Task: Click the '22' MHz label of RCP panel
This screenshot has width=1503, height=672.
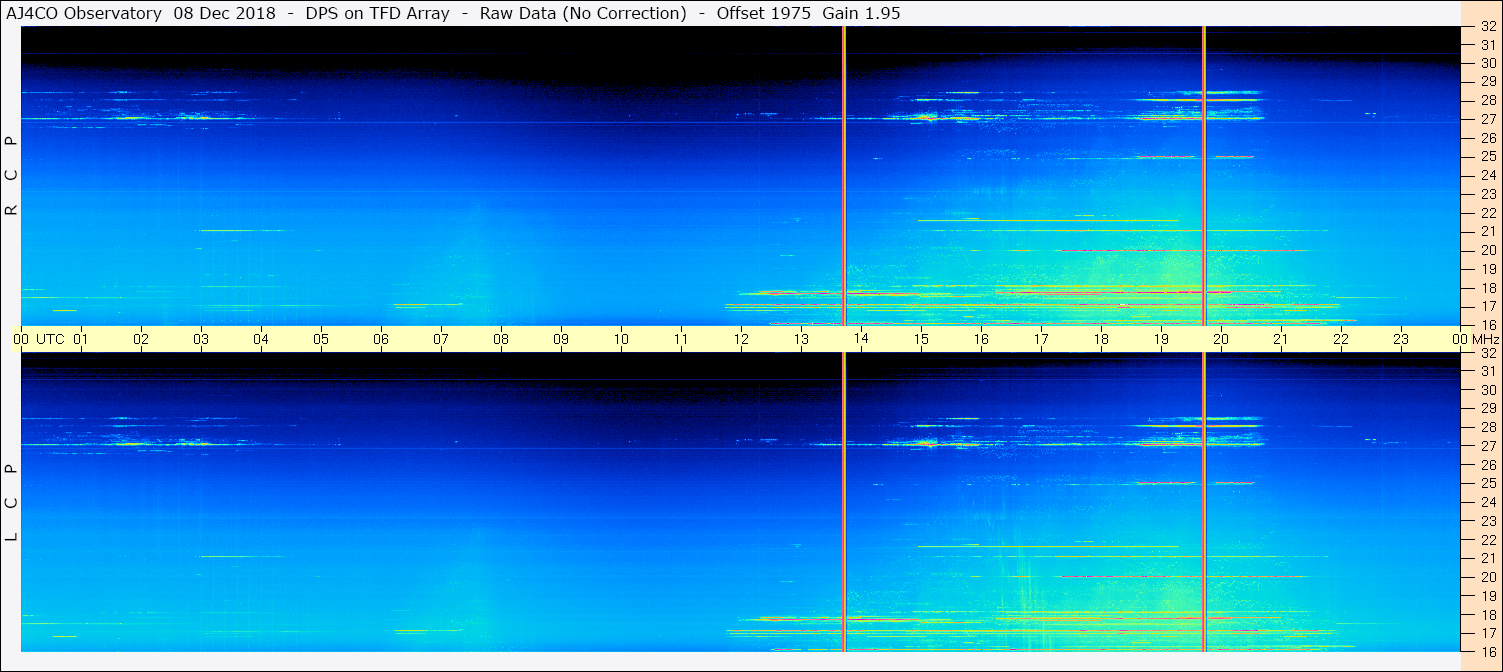Action: (x=1489, y=213)
